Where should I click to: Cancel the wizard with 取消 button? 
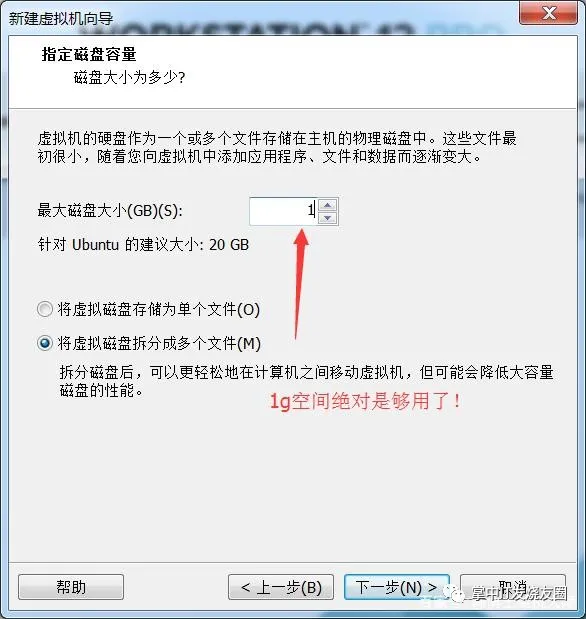click(513, 587)
